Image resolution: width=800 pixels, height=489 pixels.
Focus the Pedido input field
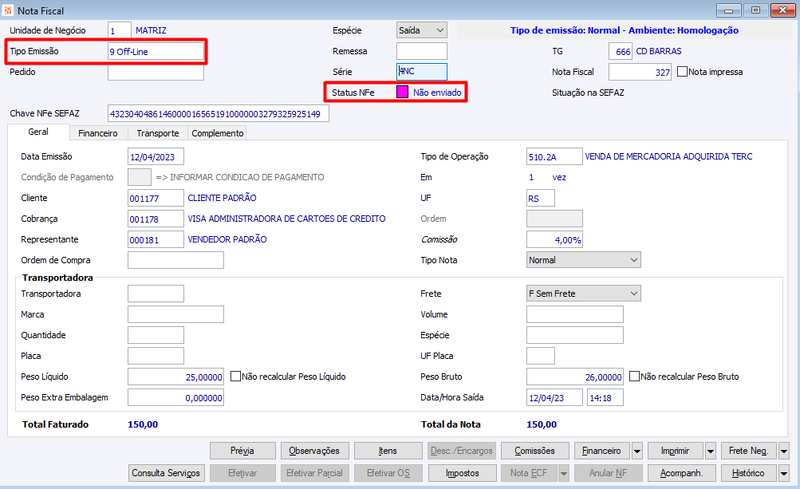pyautogui.click(x=156, y=72)
